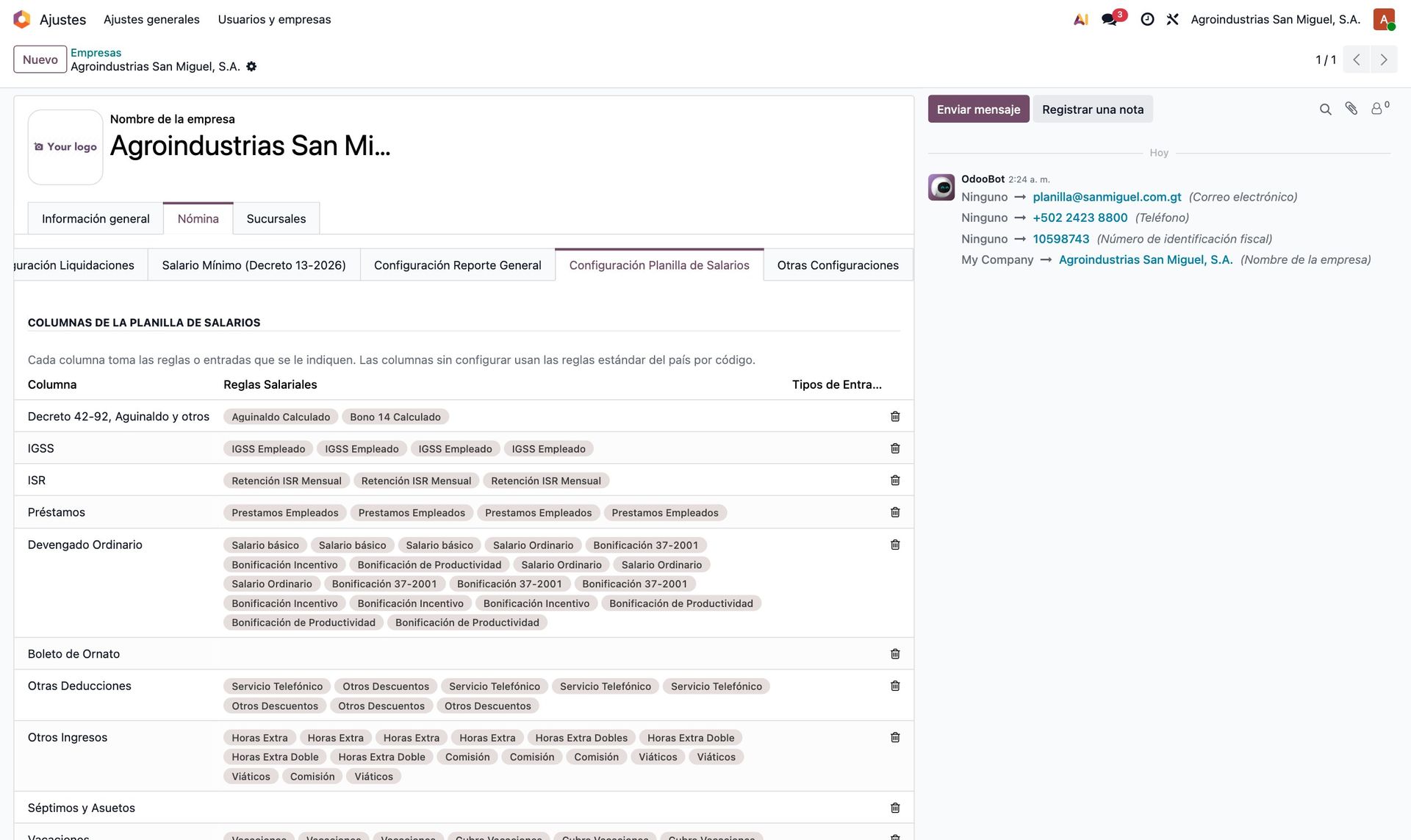Select the Boleto de Ornato column cell

point(117,654)
